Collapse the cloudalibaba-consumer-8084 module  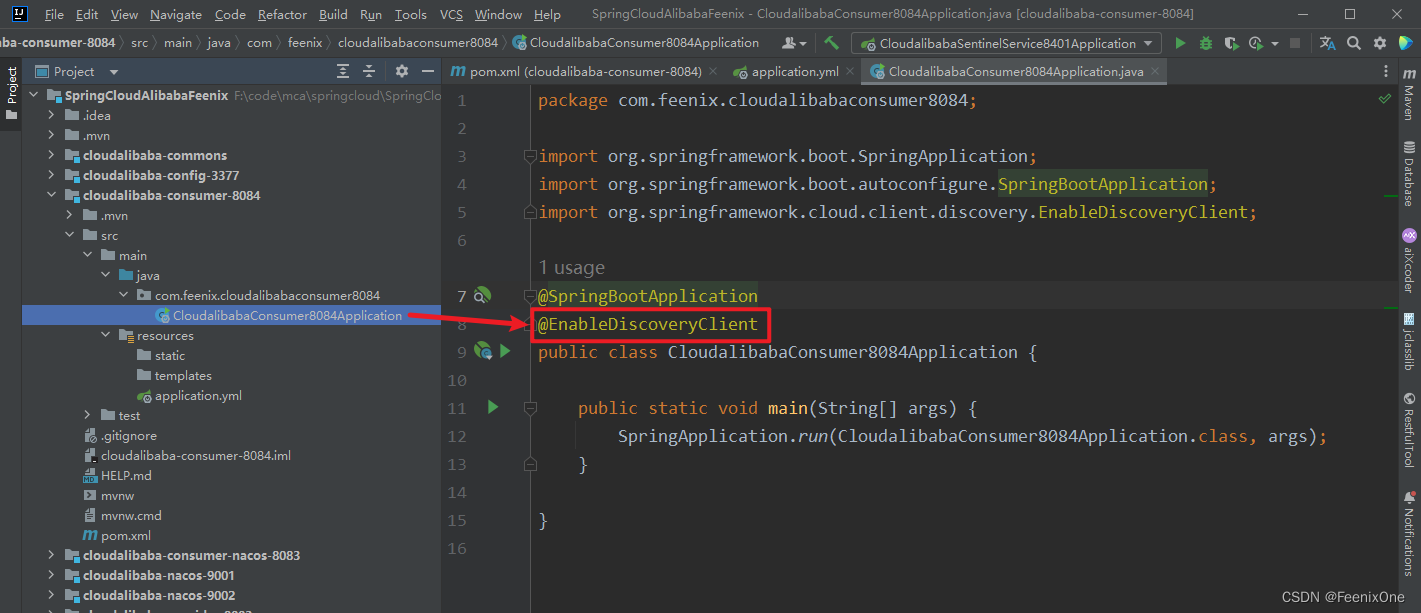click(x=52, y=195)
